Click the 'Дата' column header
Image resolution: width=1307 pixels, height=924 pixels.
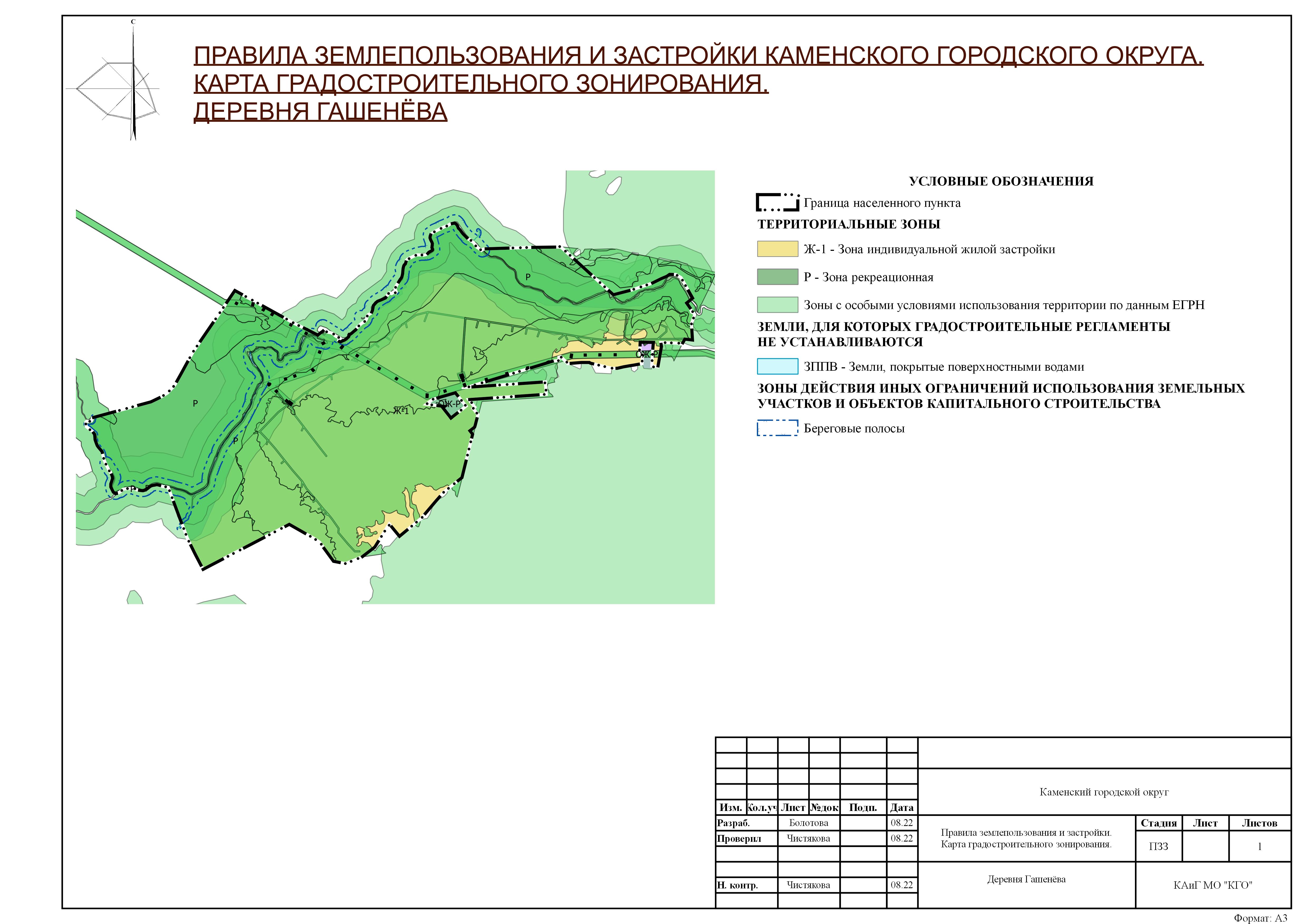(x=901, y=807)
